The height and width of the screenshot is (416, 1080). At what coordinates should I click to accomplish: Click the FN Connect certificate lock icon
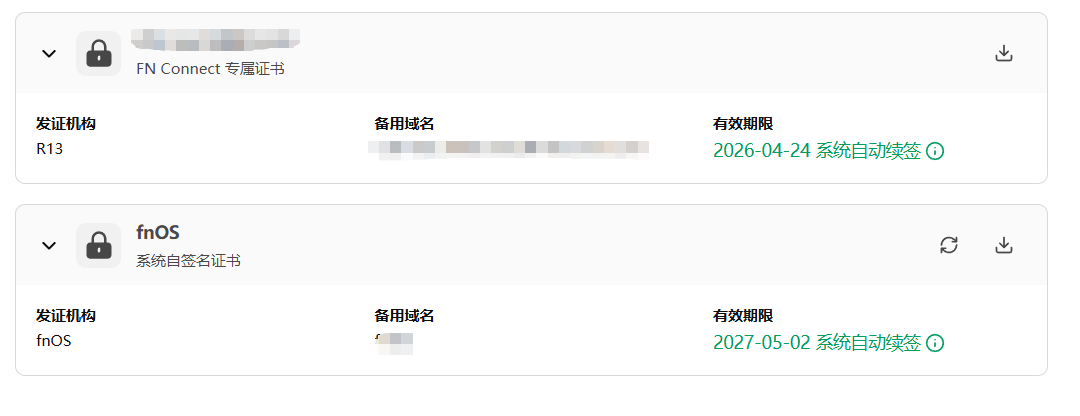click(98, 53)
